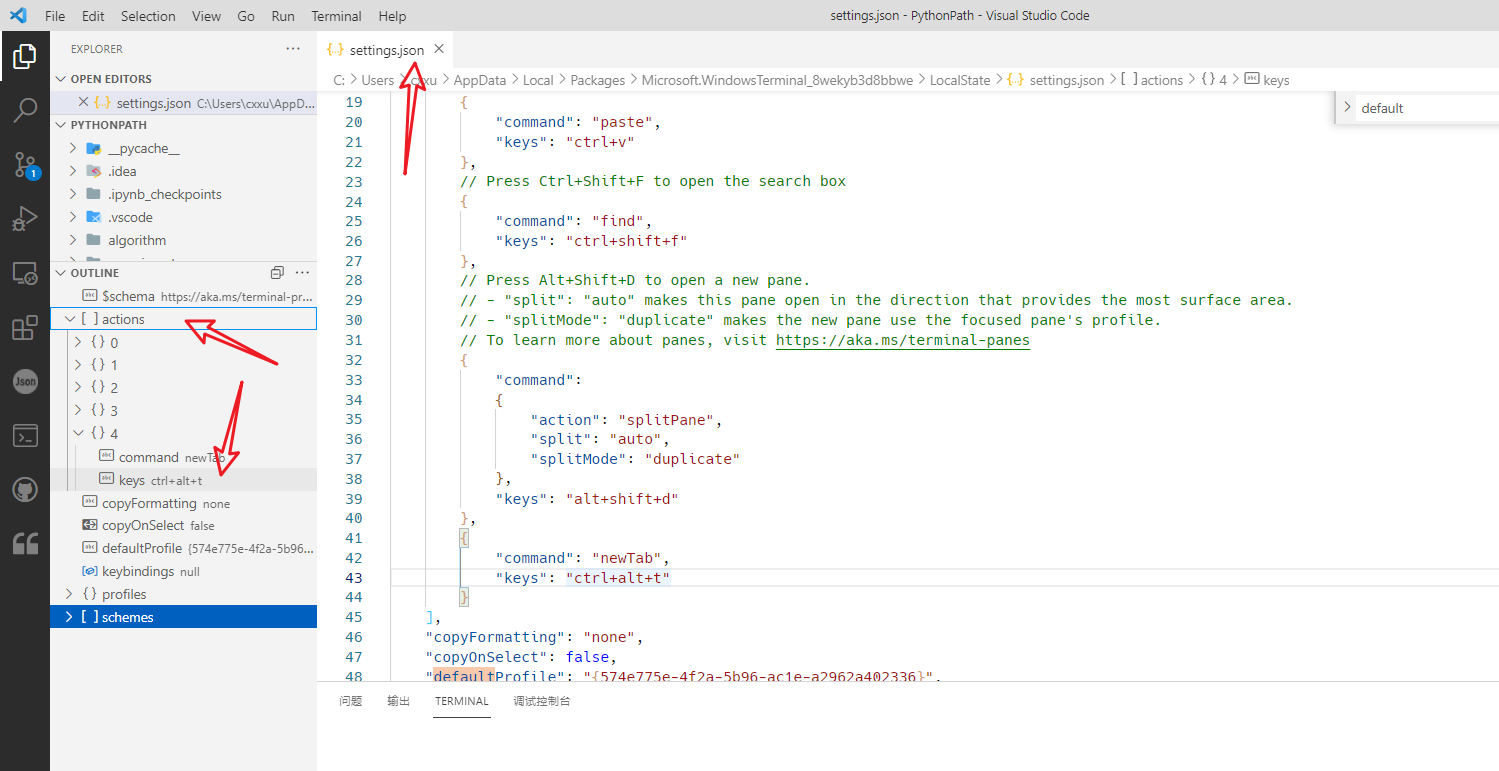Screen dimensions: 1499x771
Task: Collapse all items in the Outline panel
Action: point(277,272)
